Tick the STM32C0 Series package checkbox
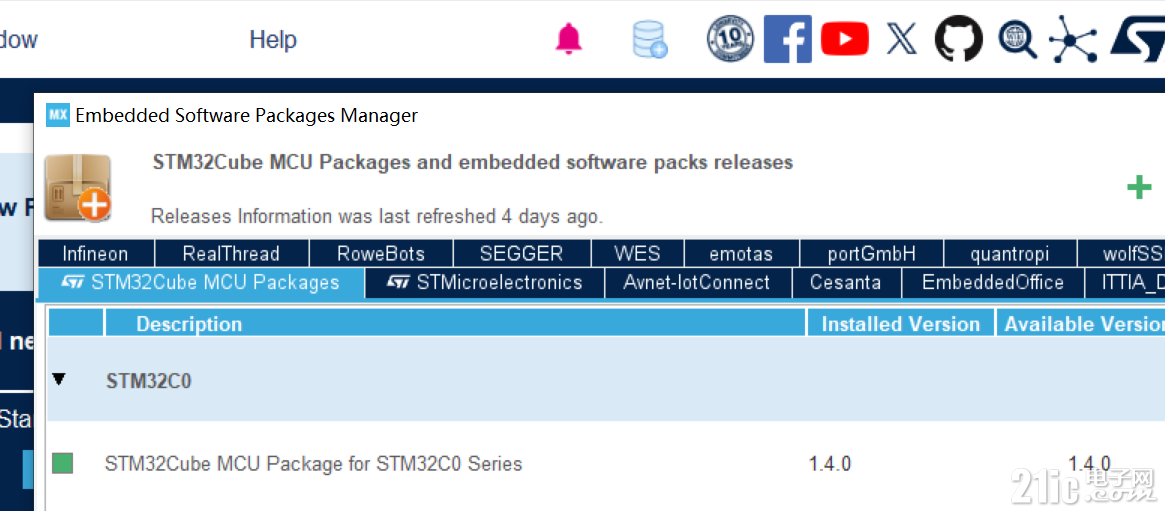Image resolution: width=1165 pixels, height=511 pixels. click(x=62, y=463)
